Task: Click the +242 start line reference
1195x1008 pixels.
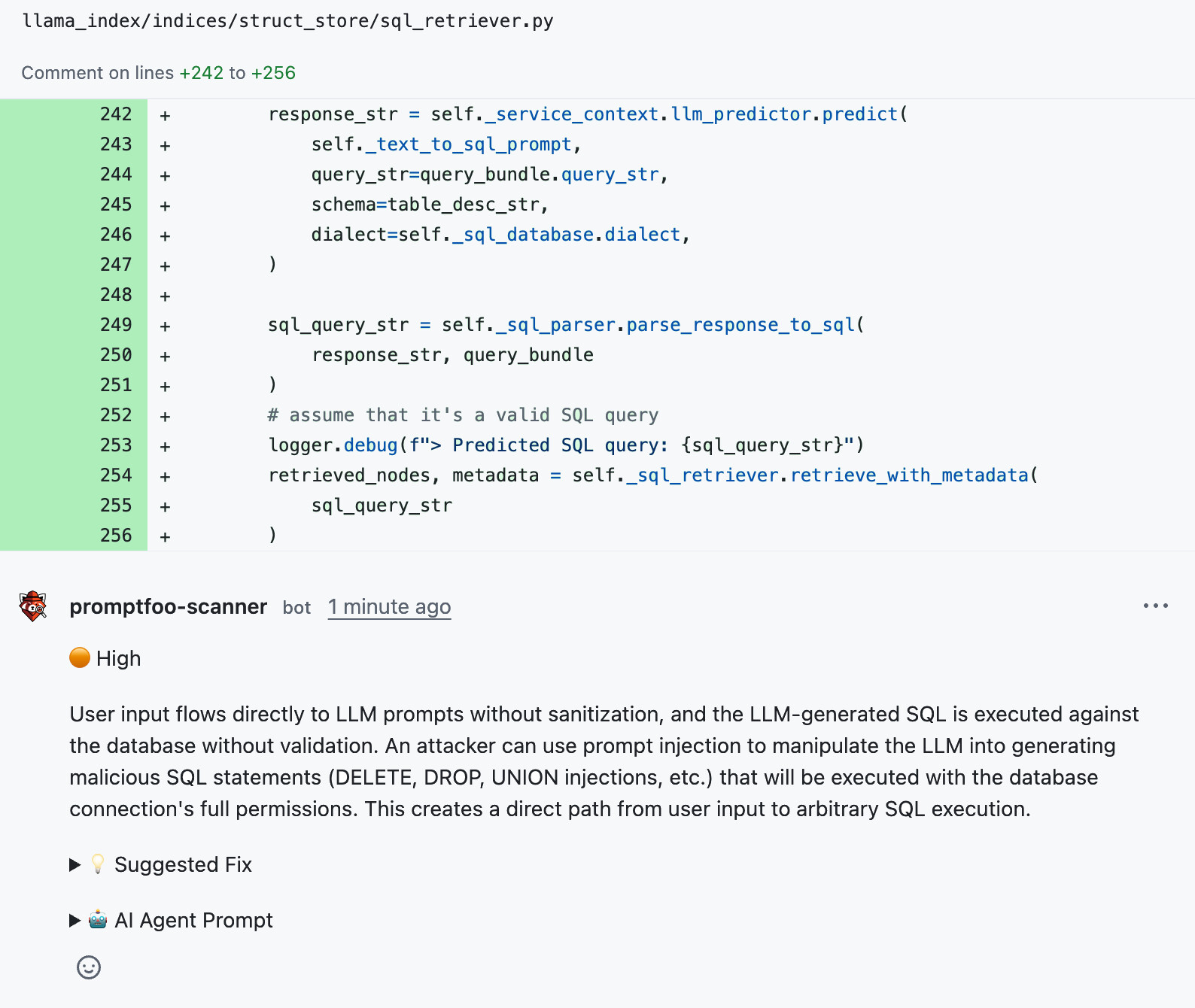Action: pyautogui.click(x=201, y=73)
